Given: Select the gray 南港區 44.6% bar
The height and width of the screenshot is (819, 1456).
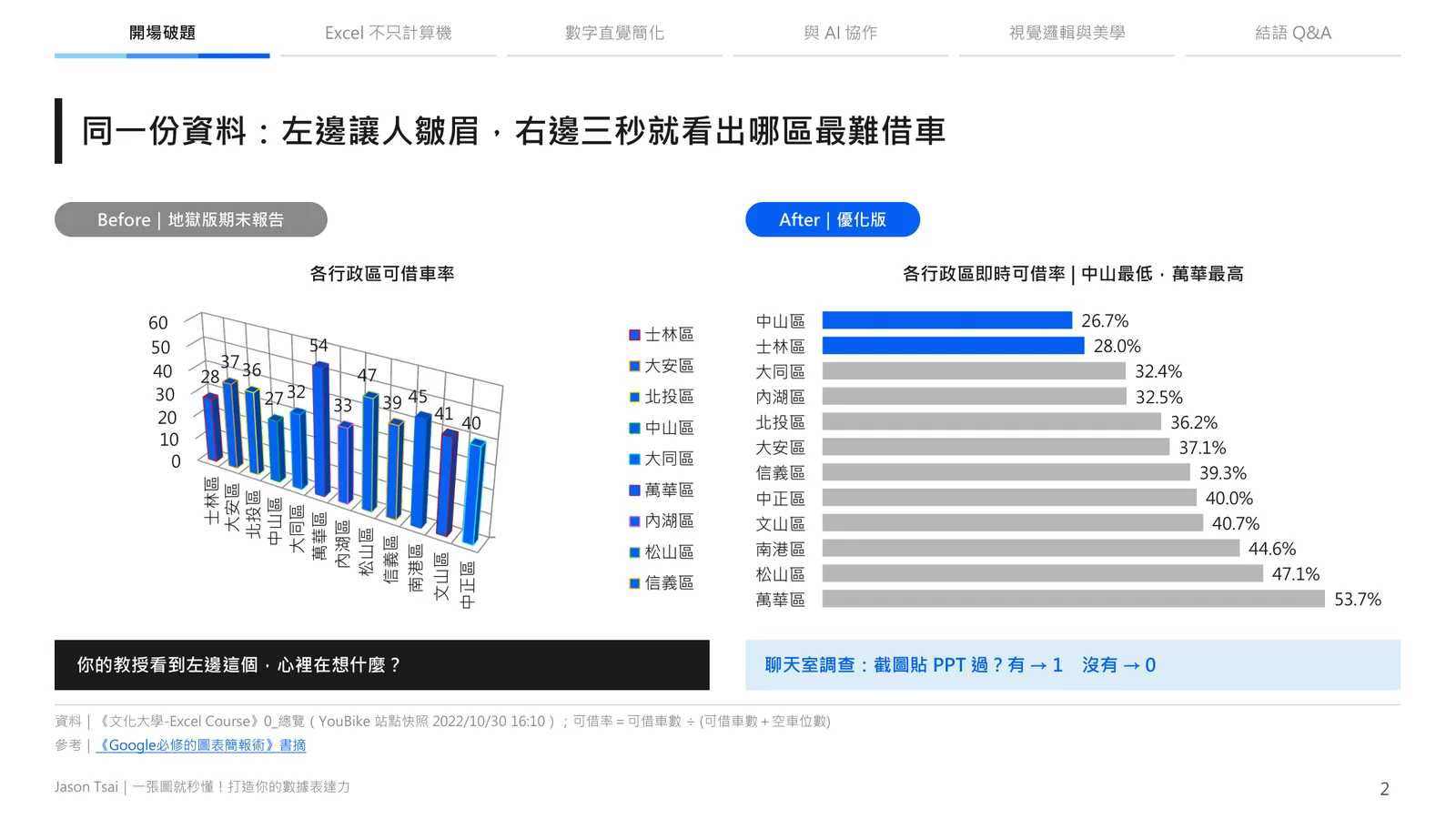Looking at the screenshot, I should click(x=1031, y=548).
